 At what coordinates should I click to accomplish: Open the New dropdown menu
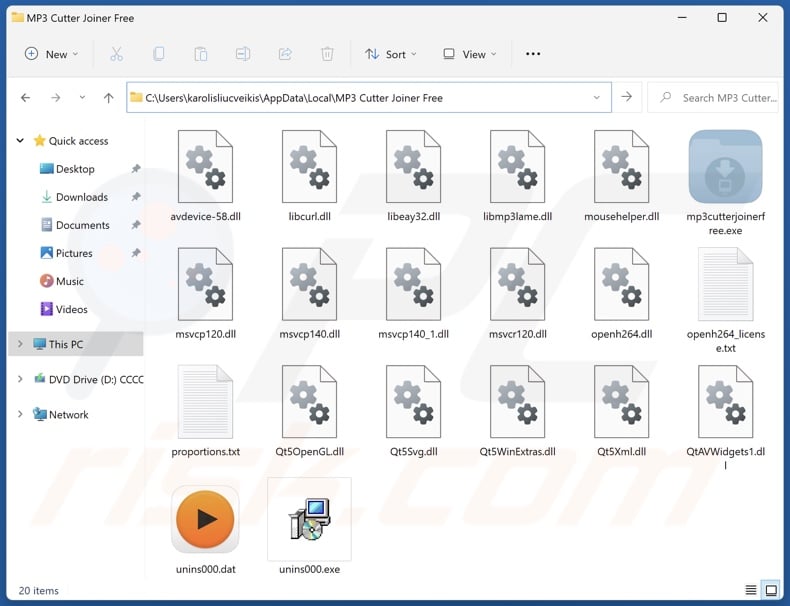pyautogui.click(x=51, y=54)
